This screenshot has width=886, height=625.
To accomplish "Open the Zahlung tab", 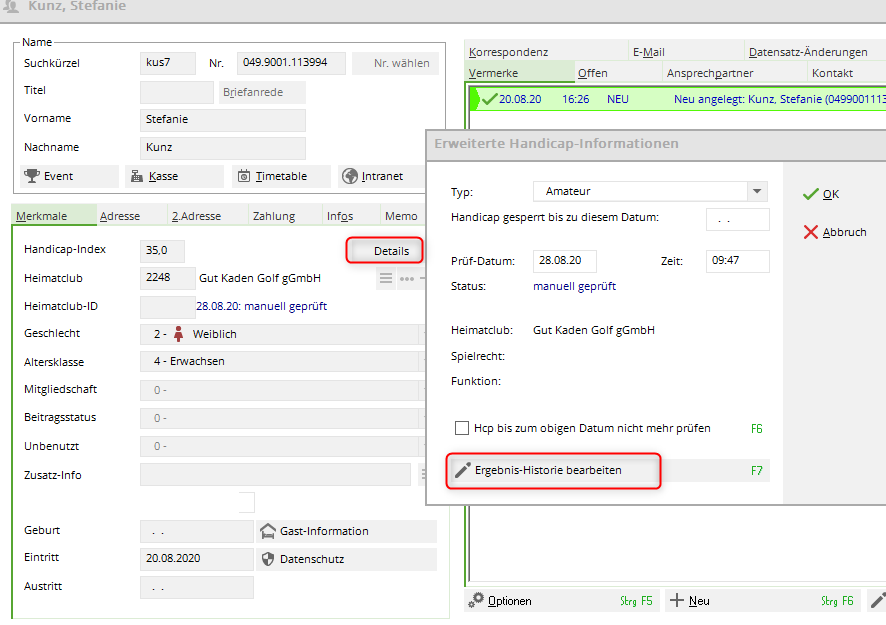I will tap(273, 216).
